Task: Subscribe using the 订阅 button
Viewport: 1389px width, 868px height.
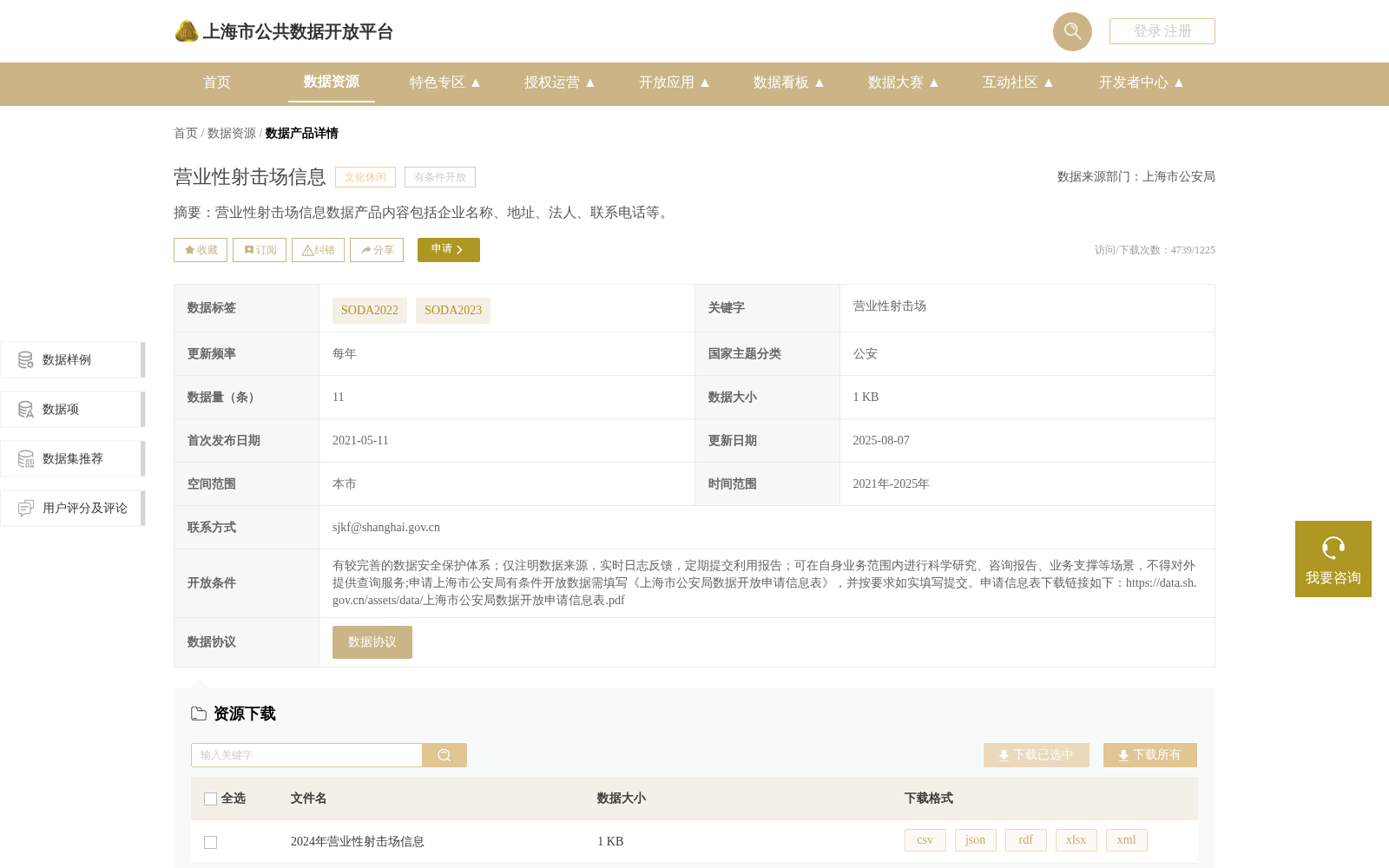Action: tap(260, 250)
